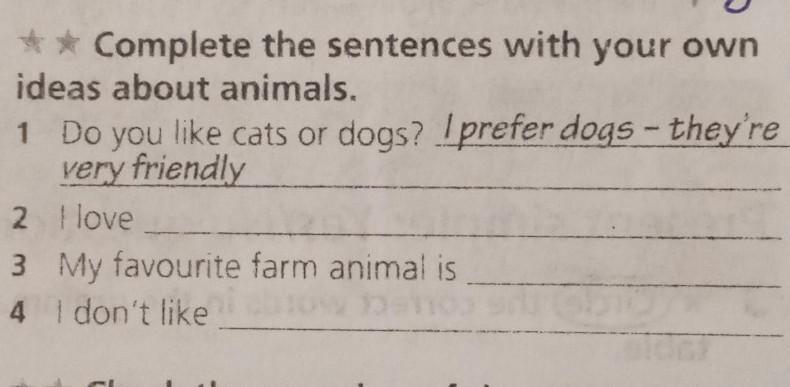Screen dimensions: 790x387
Task: Click the words 'very friendly'
Action: pyautogui.click(x=152, y=170)
